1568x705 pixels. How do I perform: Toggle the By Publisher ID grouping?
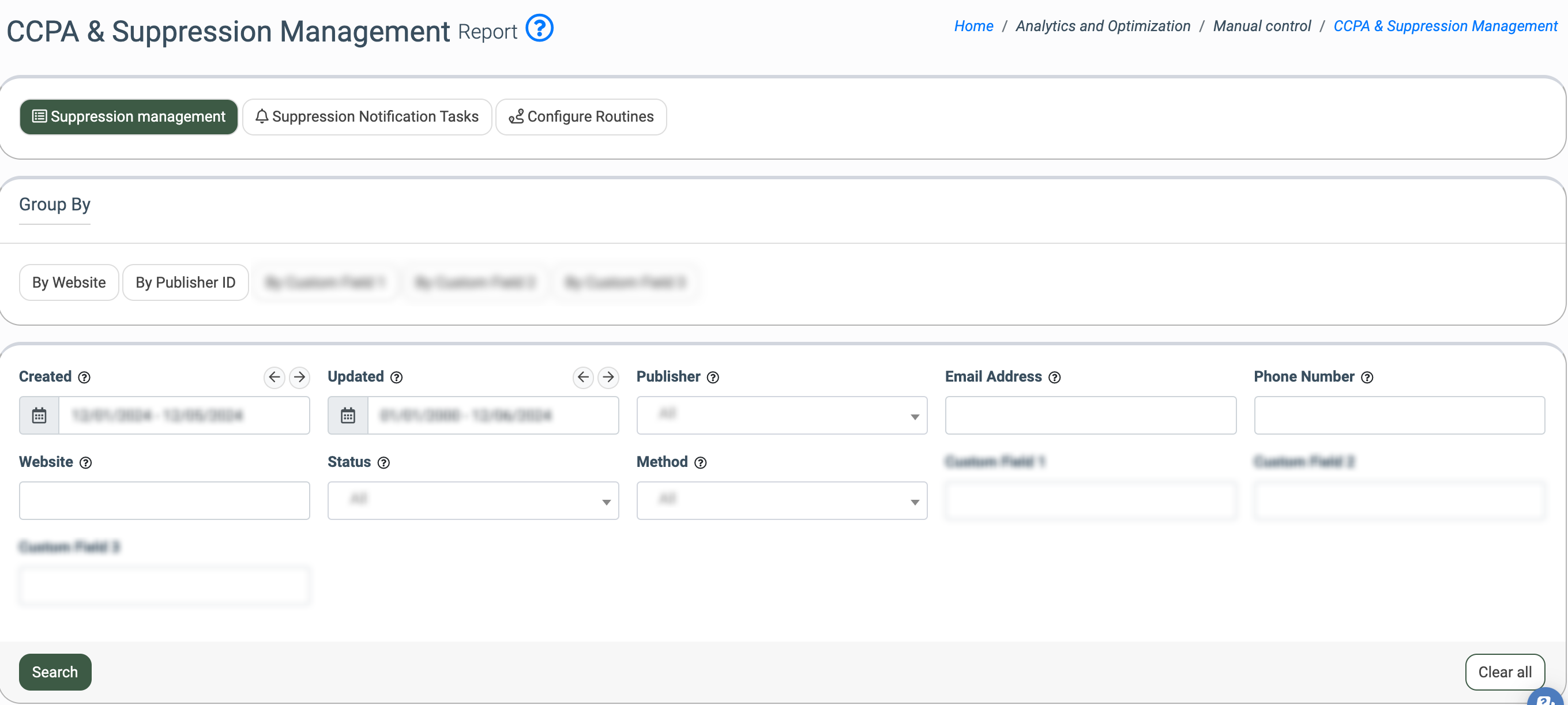pyautogui.click(x=185, y=282)
